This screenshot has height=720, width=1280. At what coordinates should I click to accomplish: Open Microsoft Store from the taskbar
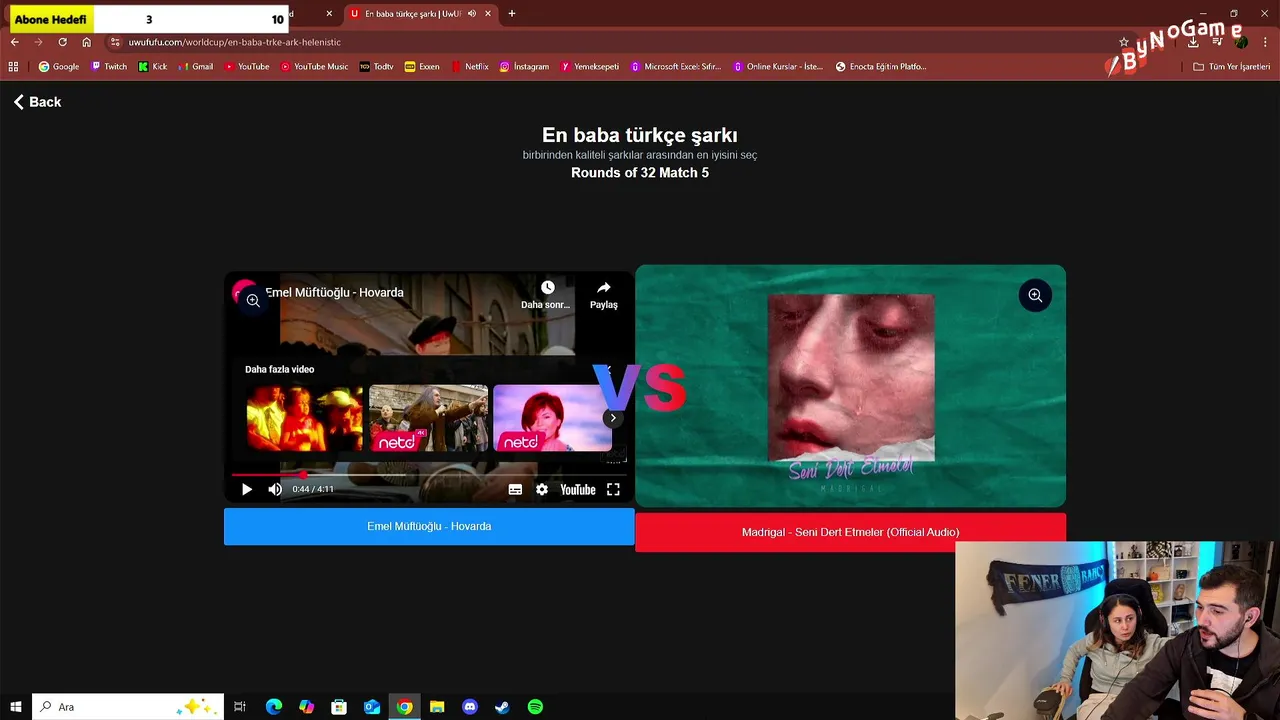[x=339, y=707]
